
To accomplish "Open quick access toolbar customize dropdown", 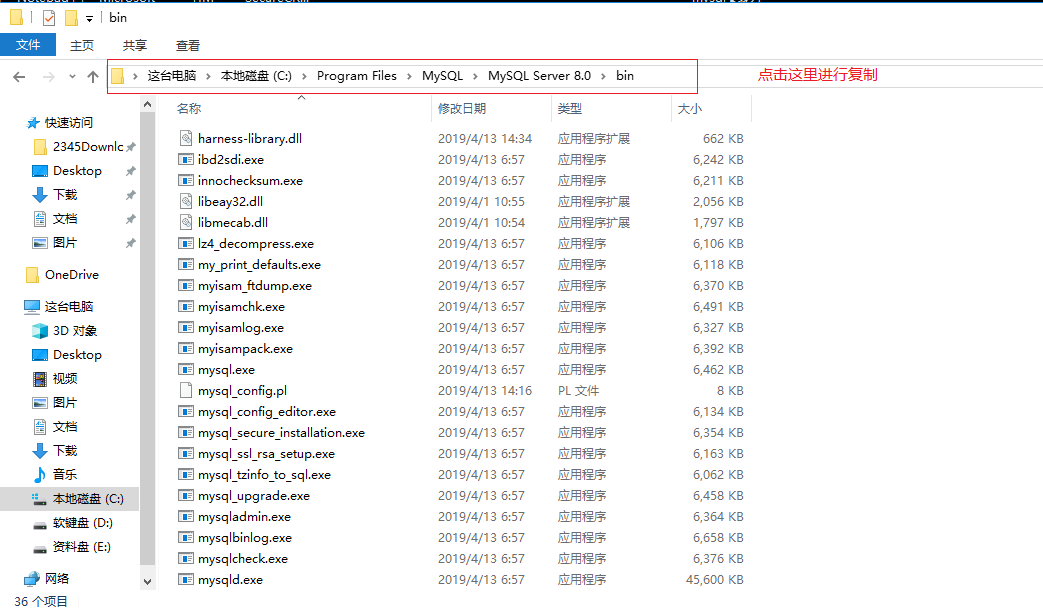I will 89,19.
